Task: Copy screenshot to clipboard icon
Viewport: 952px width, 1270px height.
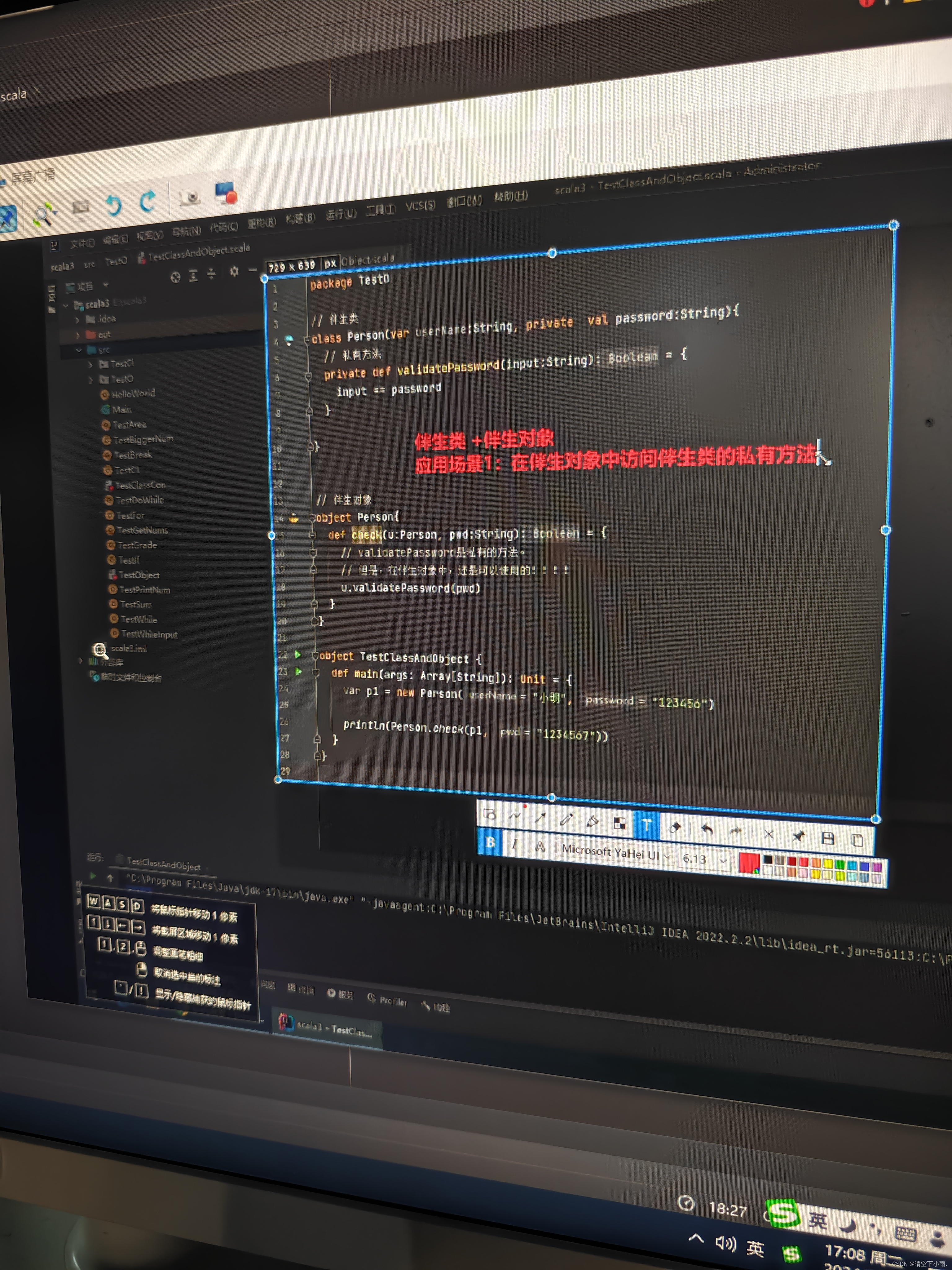Action: 857,840
